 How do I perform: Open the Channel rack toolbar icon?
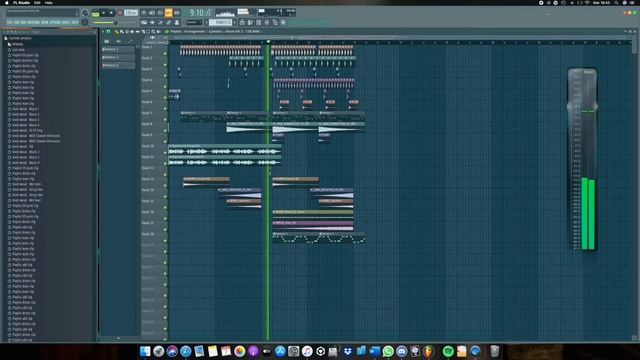(x=258, y=22)
